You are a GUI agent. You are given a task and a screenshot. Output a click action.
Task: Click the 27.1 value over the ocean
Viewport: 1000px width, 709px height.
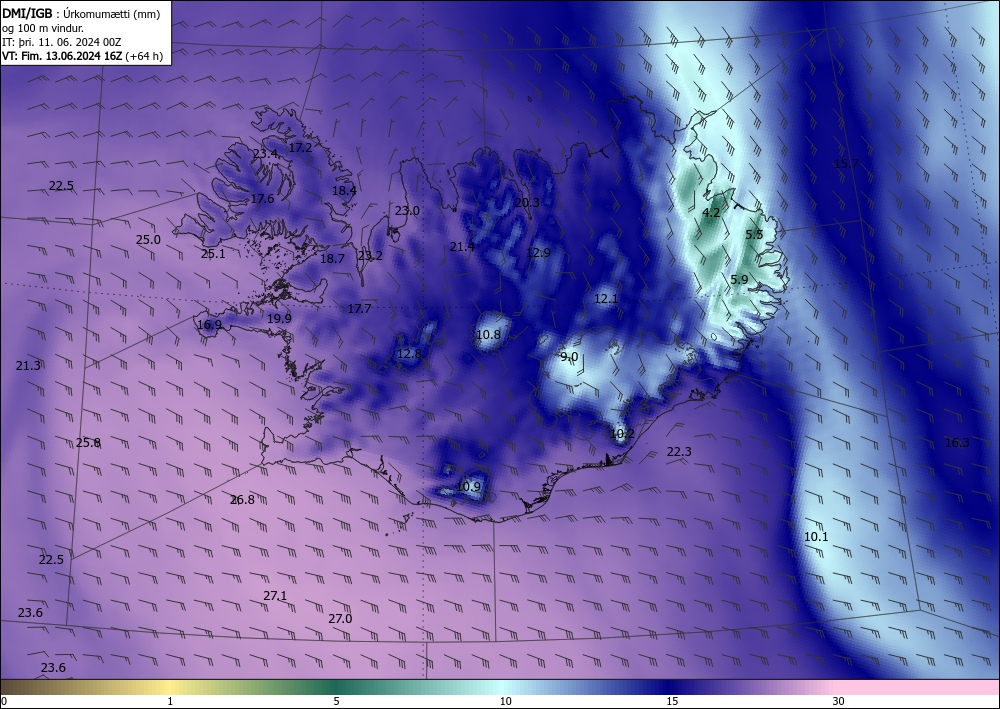click(x=275, y=596)
